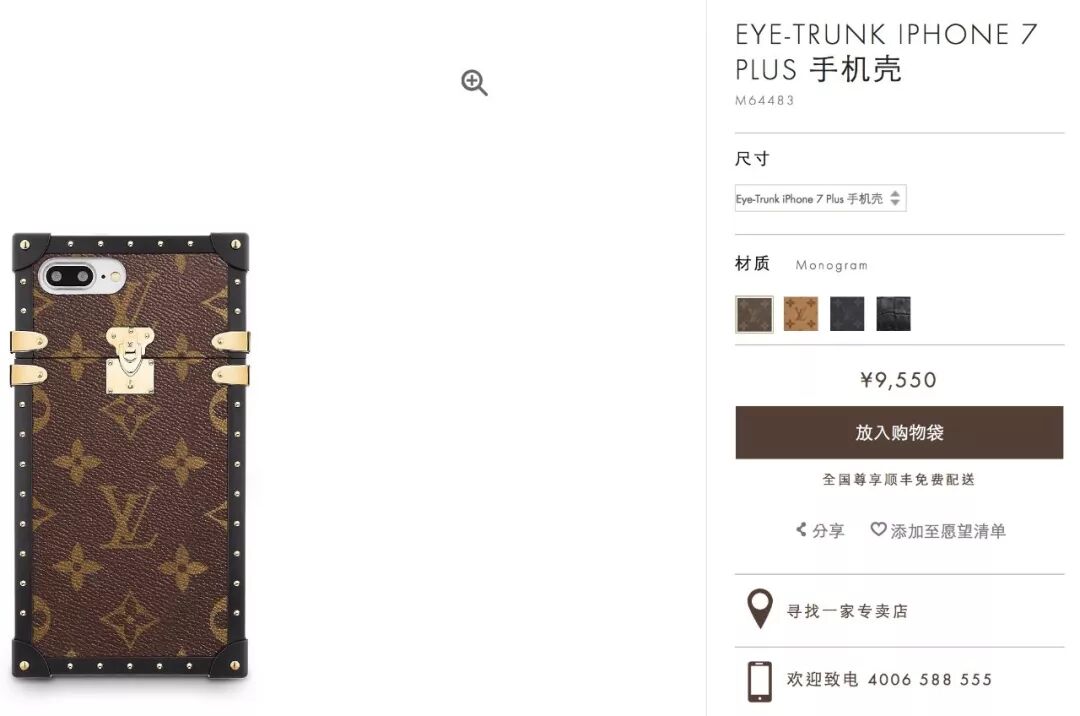The height and width of the screenshot is (716, 1080).
Task: Click the 全国尊享顺丰免费配送 shipping notice
Action: click(899, 479)
